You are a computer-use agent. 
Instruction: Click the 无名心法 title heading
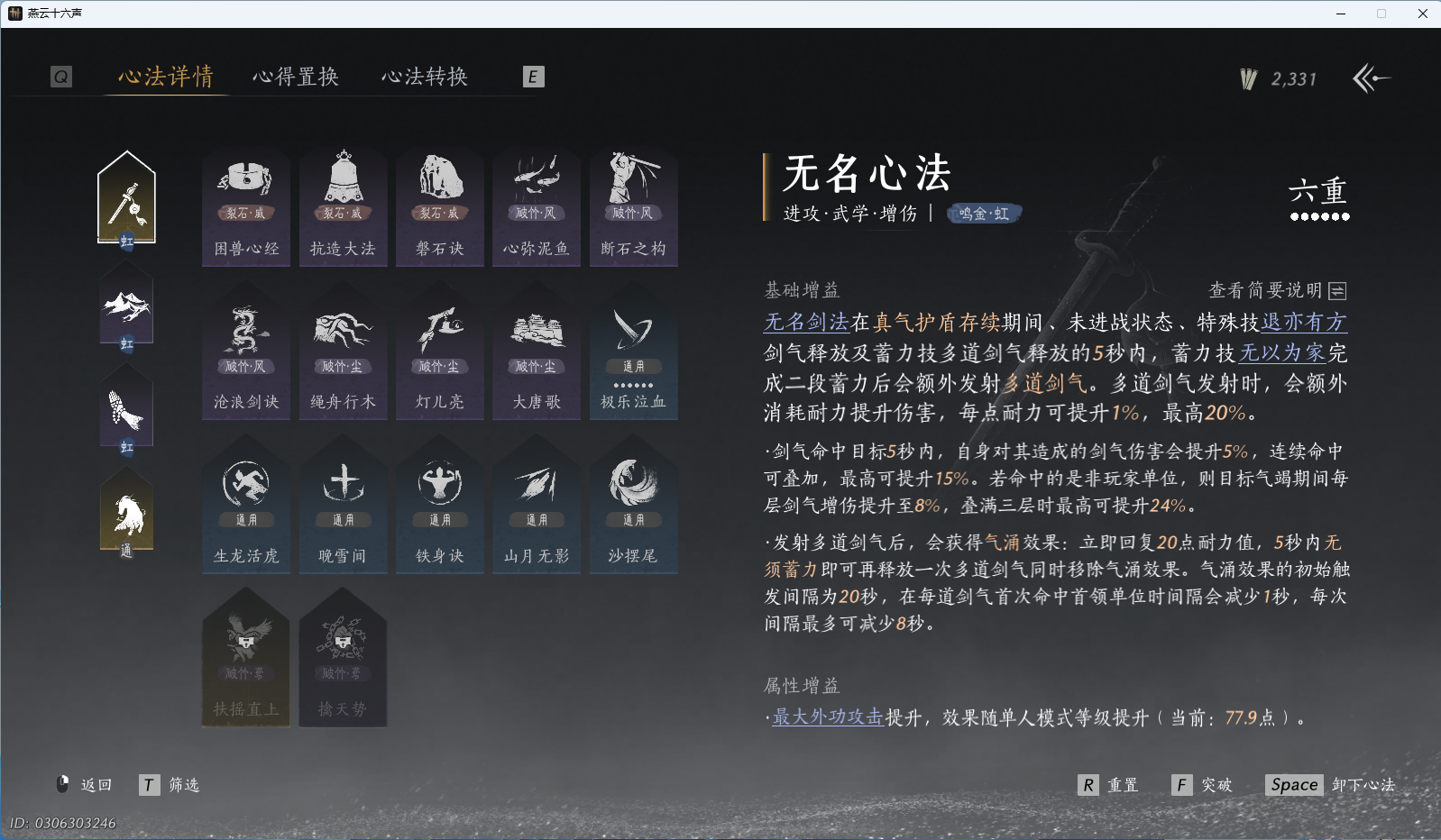pyautogui.click(x=867, y=172)
